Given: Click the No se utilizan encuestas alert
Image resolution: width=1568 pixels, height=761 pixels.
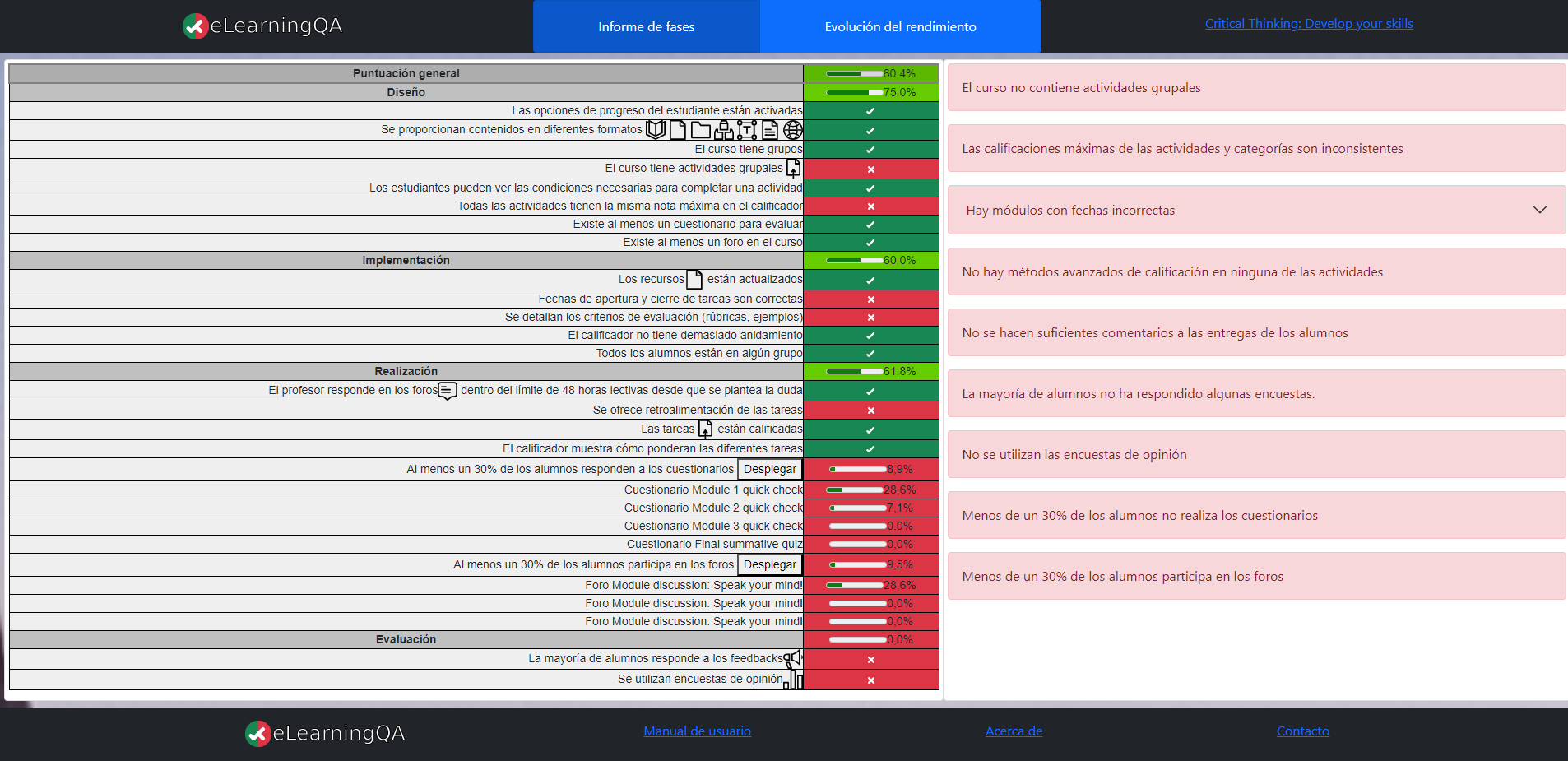Looking at the screenshot, I should point(1256,454).
